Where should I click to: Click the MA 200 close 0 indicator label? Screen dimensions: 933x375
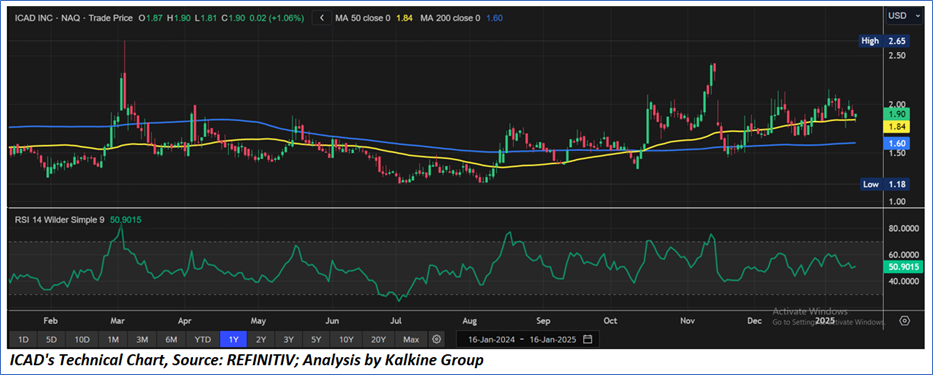pyautogui.click(x=450, y=18)
